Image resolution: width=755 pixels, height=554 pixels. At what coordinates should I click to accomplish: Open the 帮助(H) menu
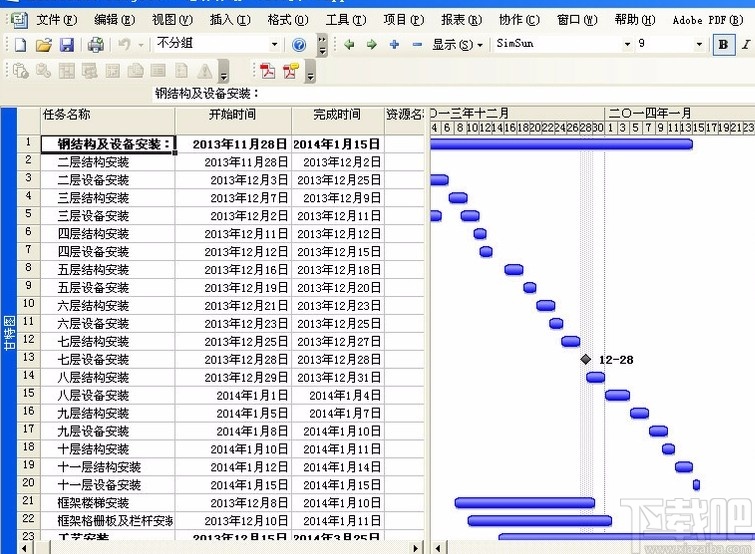[x=635, y=20]
